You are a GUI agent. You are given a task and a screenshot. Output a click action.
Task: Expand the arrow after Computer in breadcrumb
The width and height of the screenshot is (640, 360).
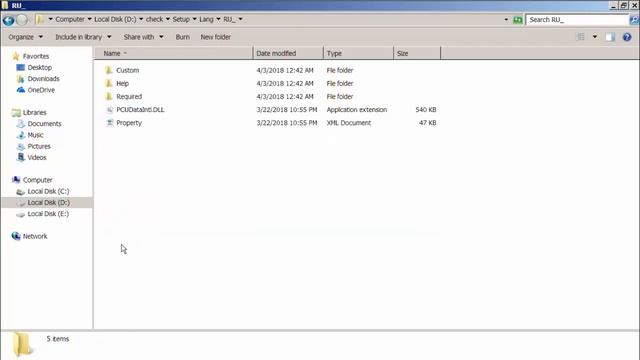point(89,19)
